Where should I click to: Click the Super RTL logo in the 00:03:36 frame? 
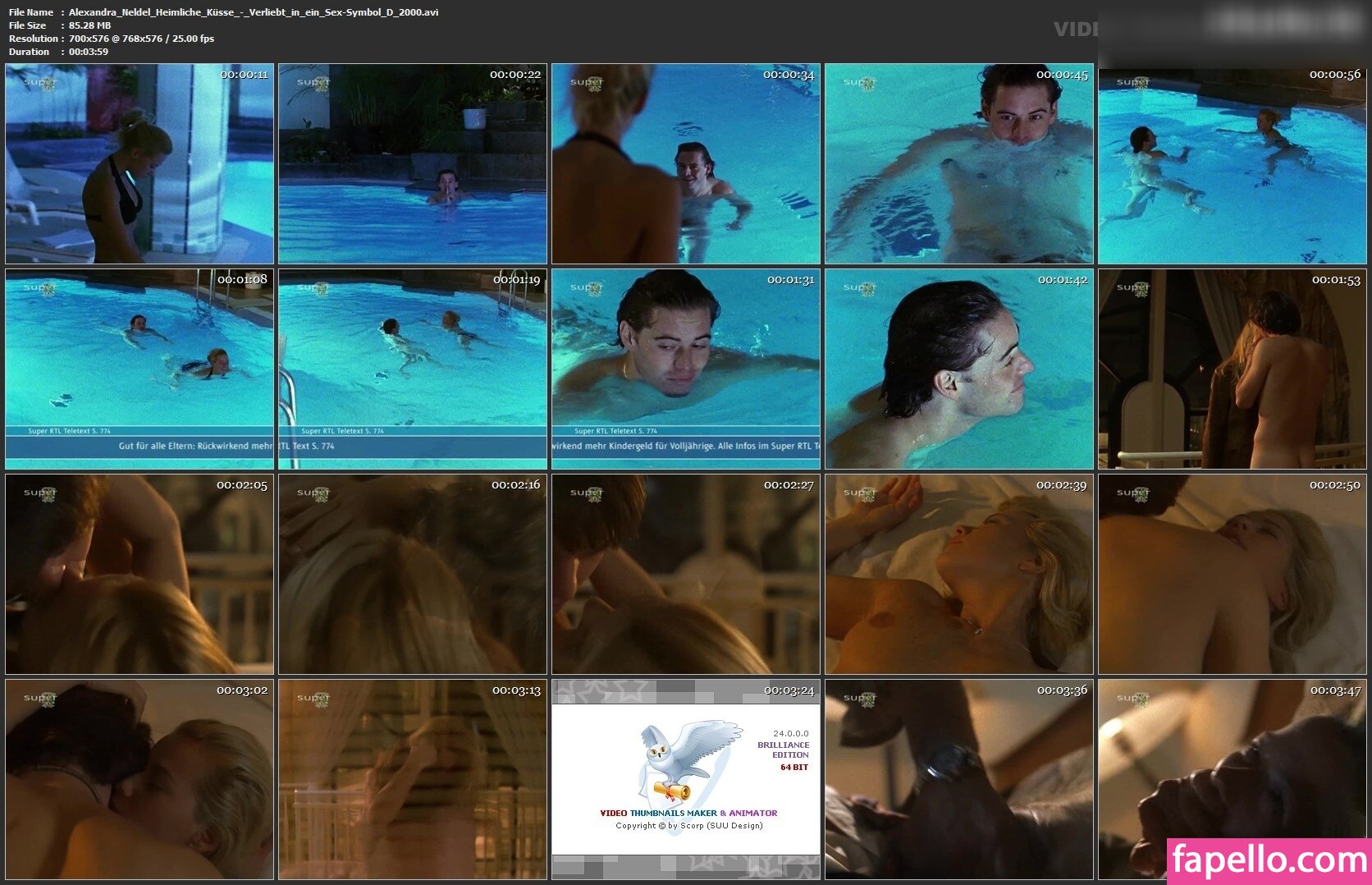coord(860,698)
